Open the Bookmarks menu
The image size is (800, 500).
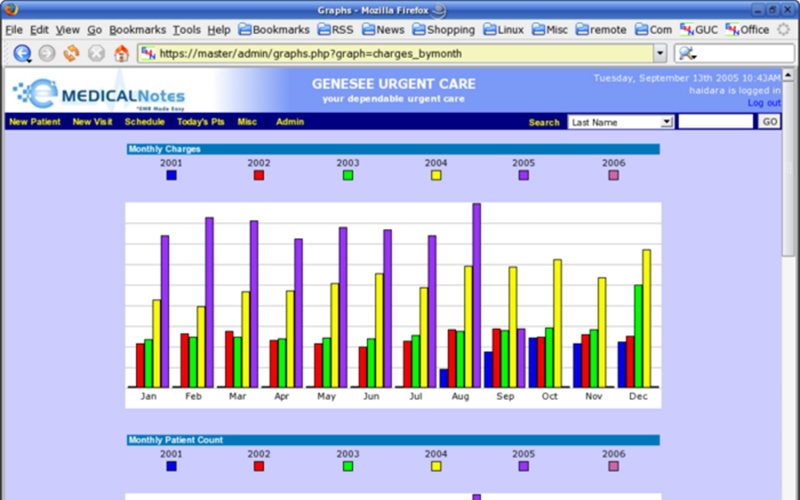[137, 30]
